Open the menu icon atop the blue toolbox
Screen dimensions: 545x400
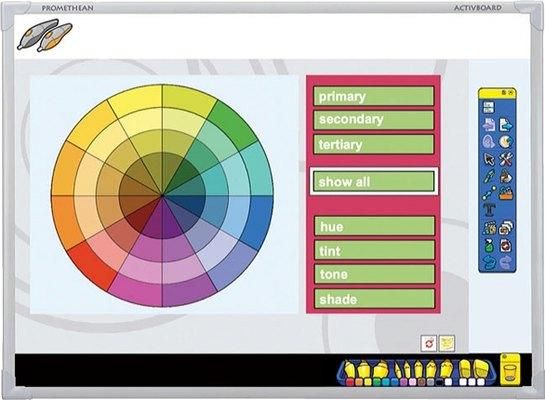488,107
